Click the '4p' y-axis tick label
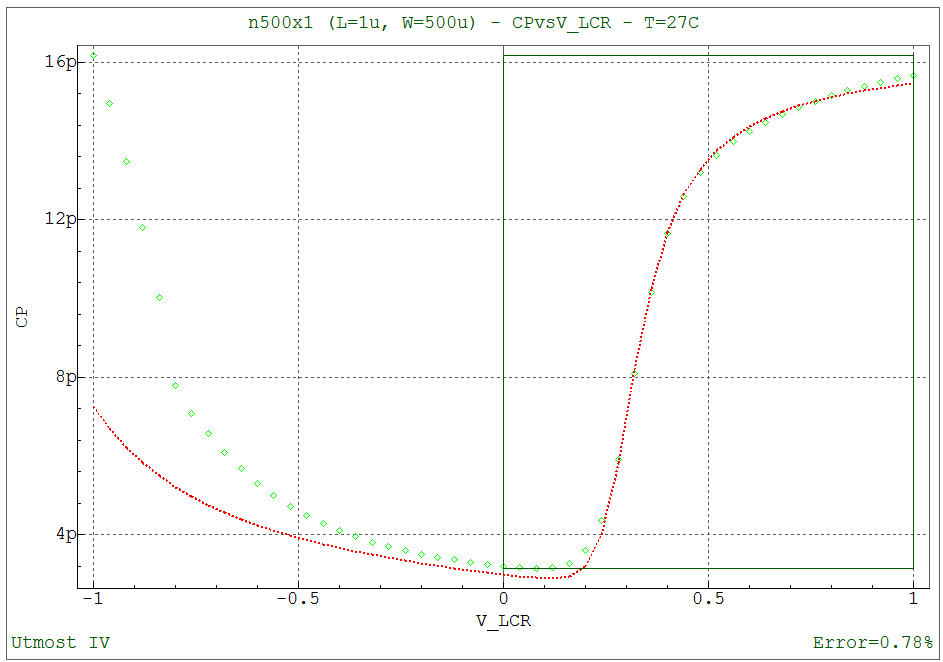Viewport: 943px width, 662px height. point(66,534)
